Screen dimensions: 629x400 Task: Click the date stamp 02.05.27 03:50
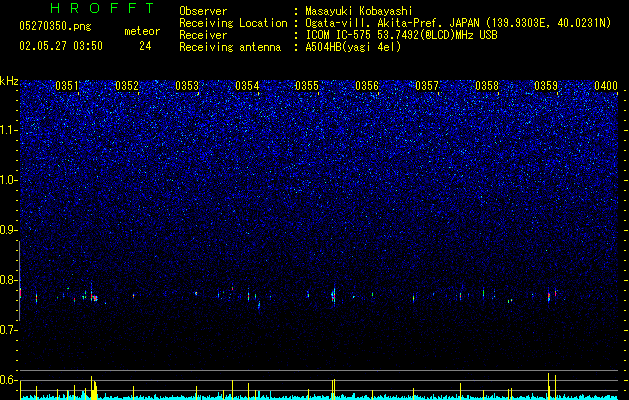click(x=61, y=46)
